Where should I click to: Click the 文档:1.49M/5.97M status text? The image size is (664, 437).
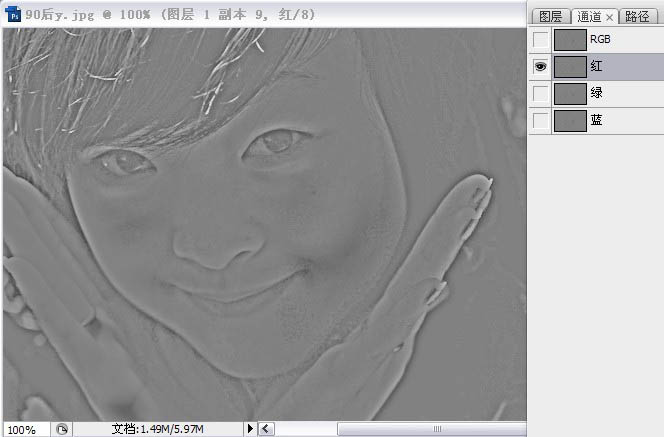click(158, 429)
